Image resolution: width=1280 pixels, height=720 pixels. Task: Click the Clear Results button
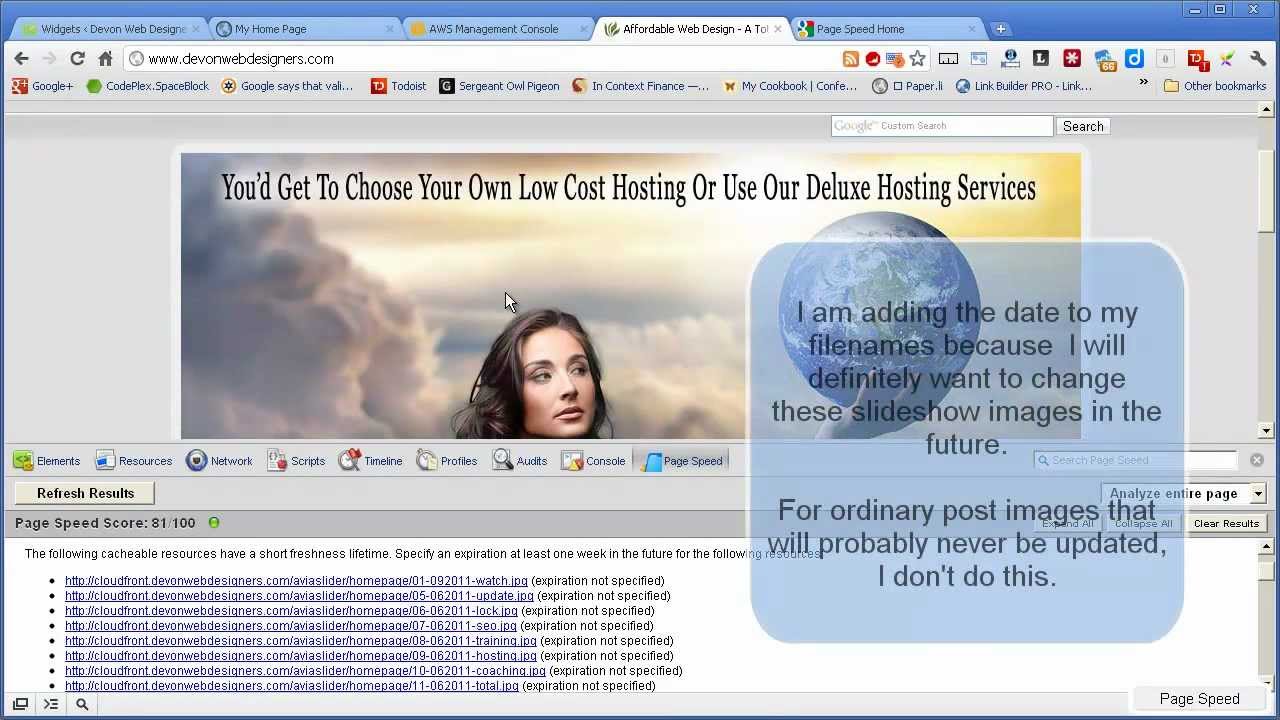pos(1226,524)
